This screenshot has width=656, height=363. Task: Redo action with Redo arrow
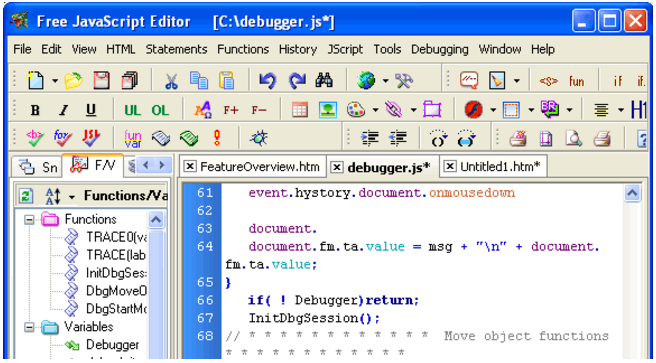297,80
